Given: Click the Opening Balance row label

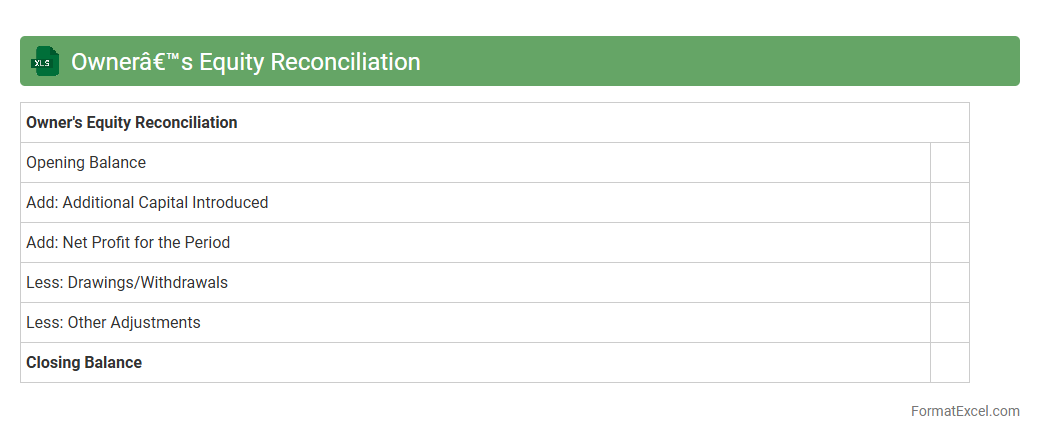Looking at the screenshot, I should click(86, 163).
